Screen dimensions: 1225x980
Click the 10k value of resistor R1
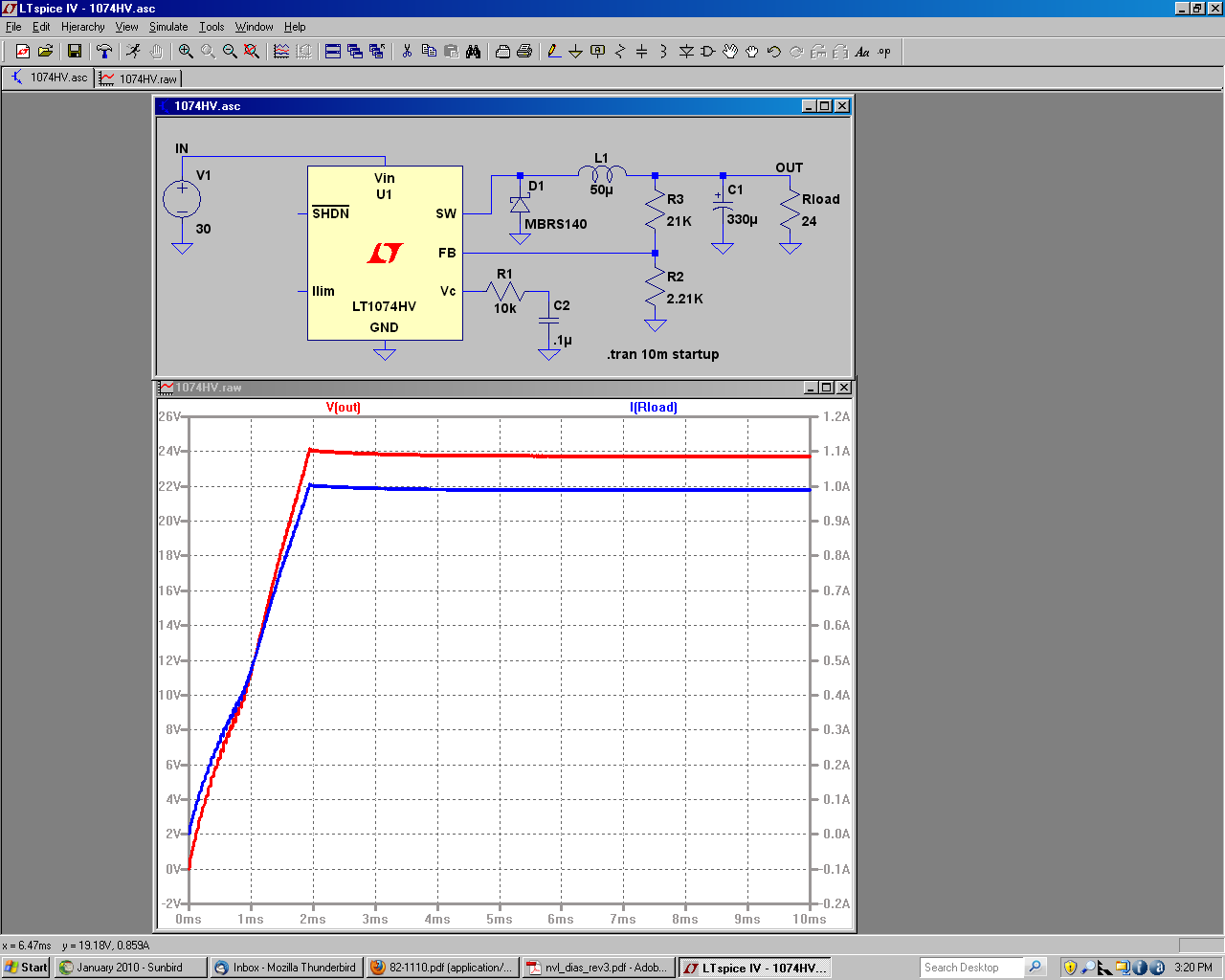(505, 308)
